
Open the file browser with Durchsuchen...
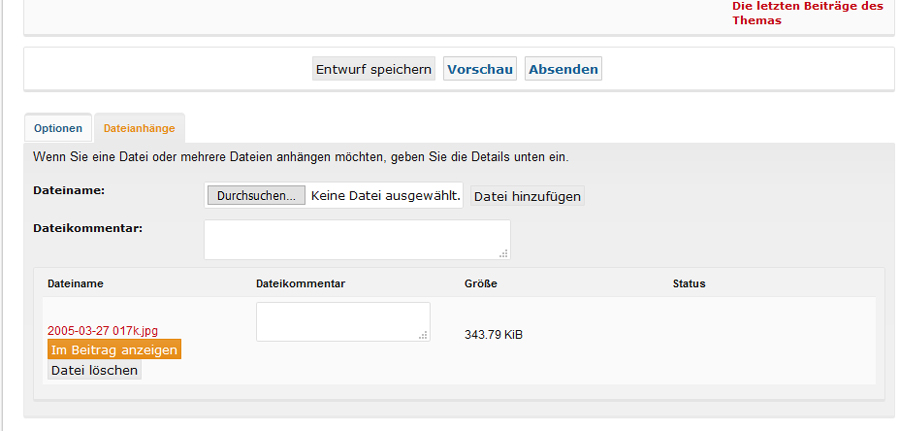pyautogui.click(x=256, y=196)
